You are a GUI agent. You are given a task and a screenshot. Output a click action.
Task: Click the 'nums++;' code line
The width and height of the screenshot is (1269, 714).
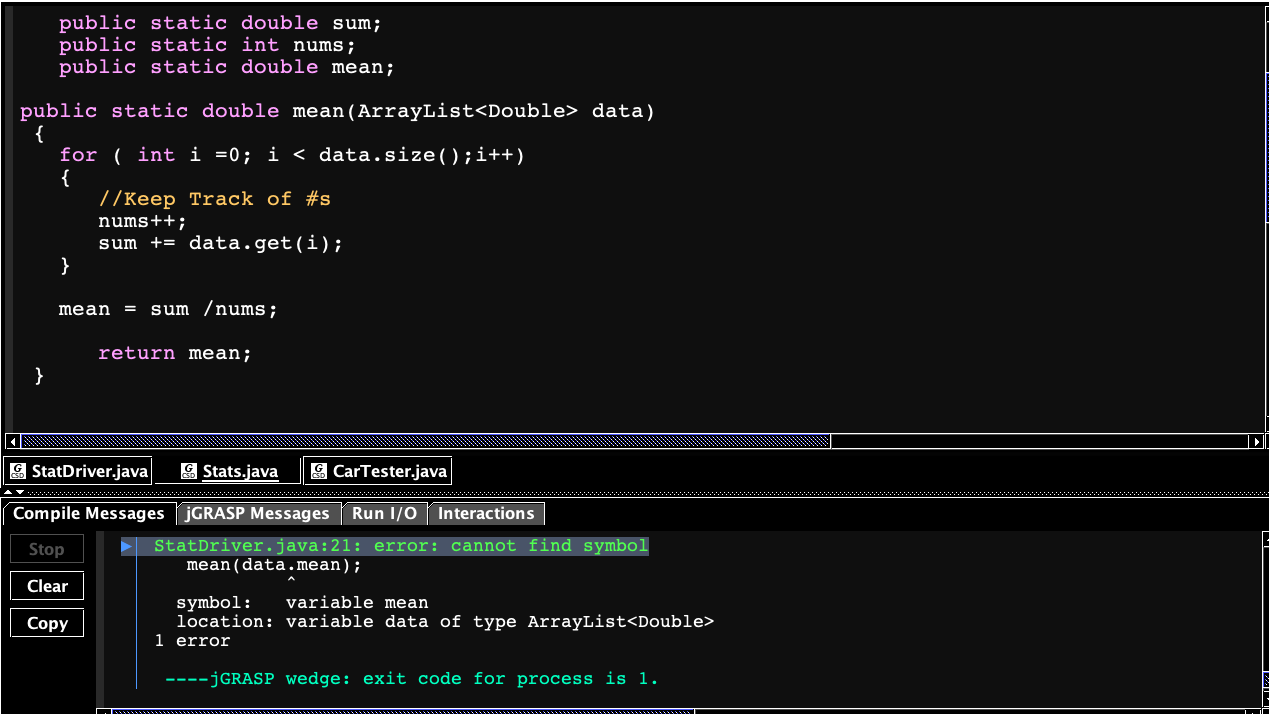coord(143,221)
